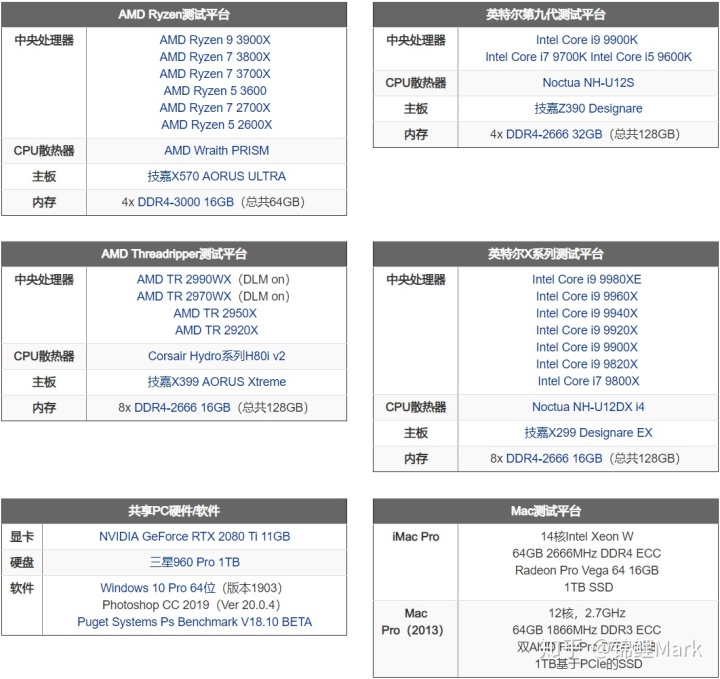Open the Corsair Hydro系列H80i v2 link

216,356
